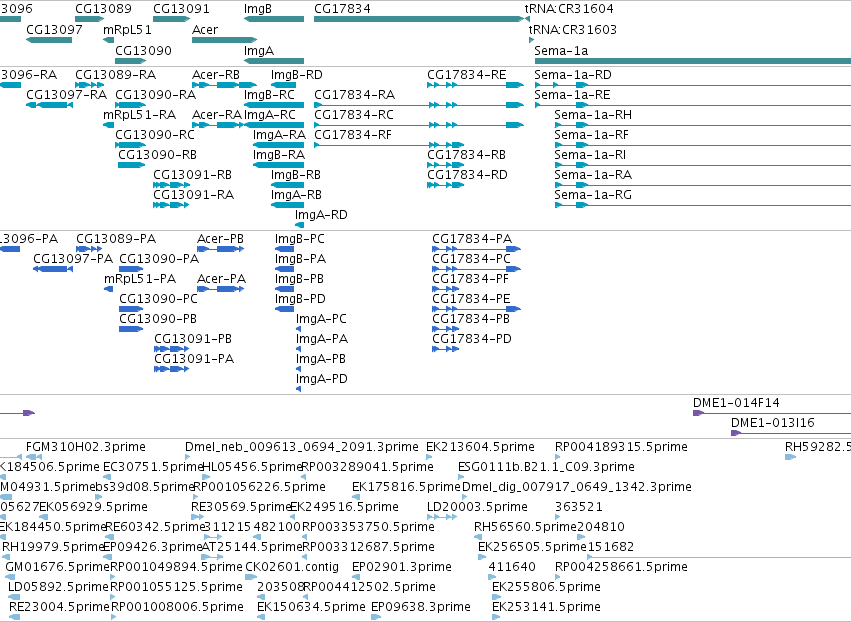Click the CG13097 gene label

54,29
